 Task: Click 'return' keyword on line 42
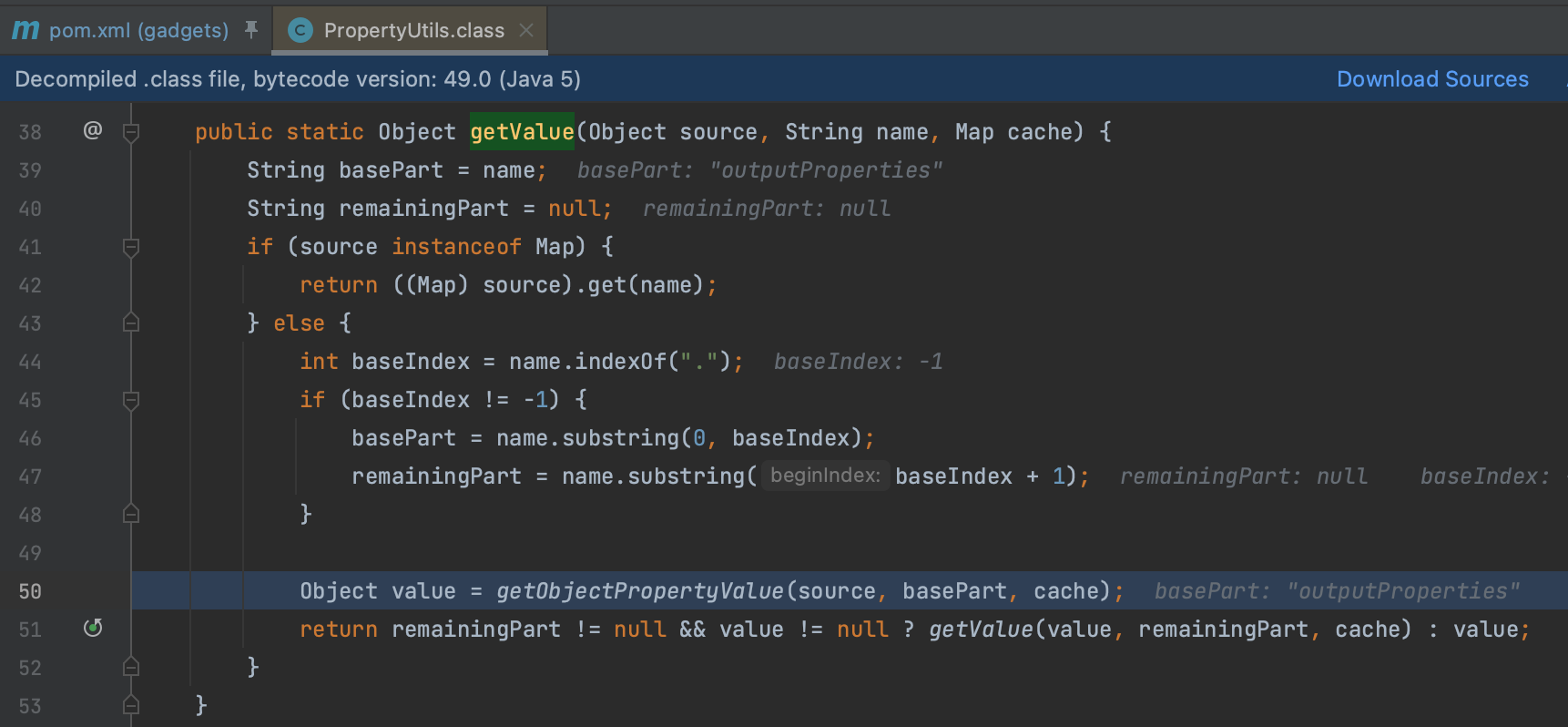coord(339,285)
